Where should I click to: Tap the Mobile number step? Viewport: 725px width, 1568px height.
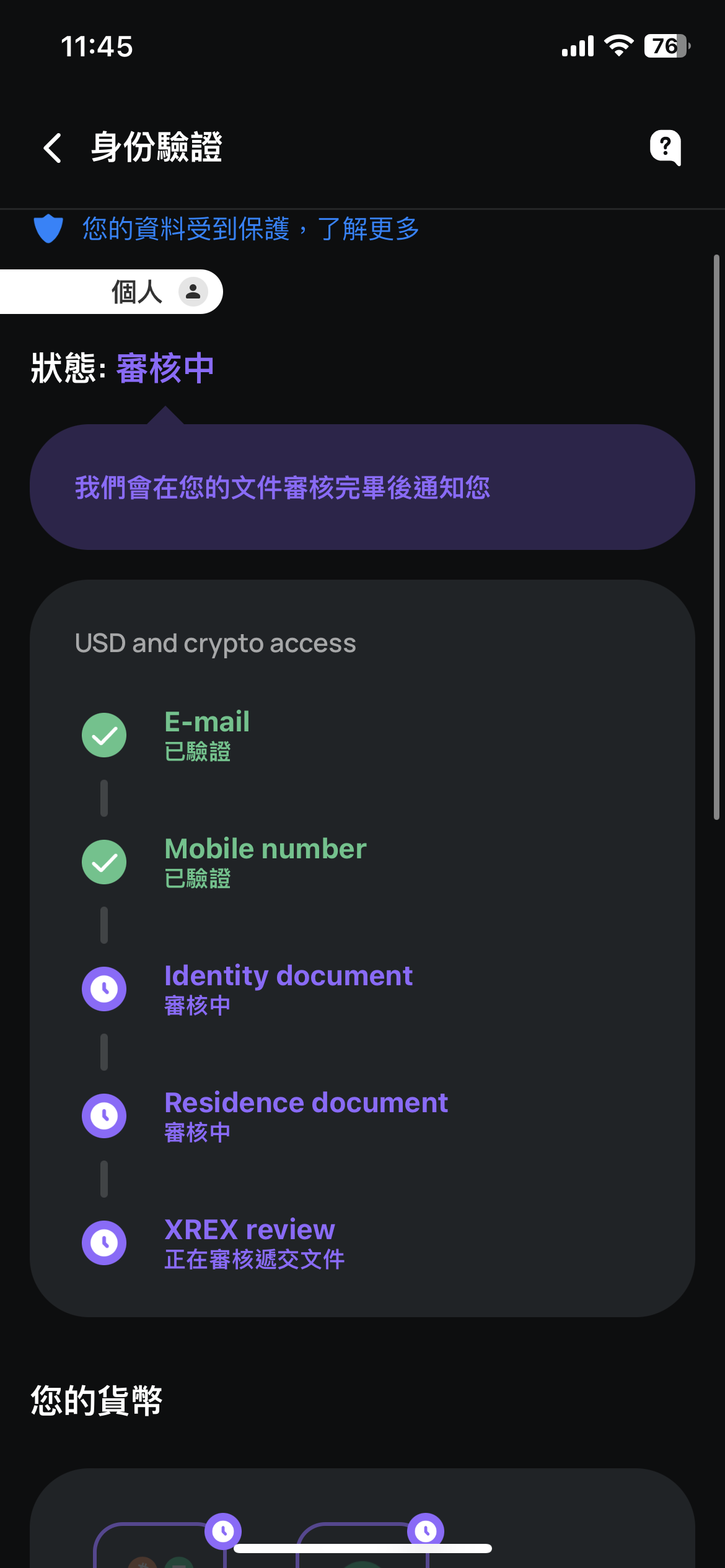pyautogui.click(x=265, y=862)
